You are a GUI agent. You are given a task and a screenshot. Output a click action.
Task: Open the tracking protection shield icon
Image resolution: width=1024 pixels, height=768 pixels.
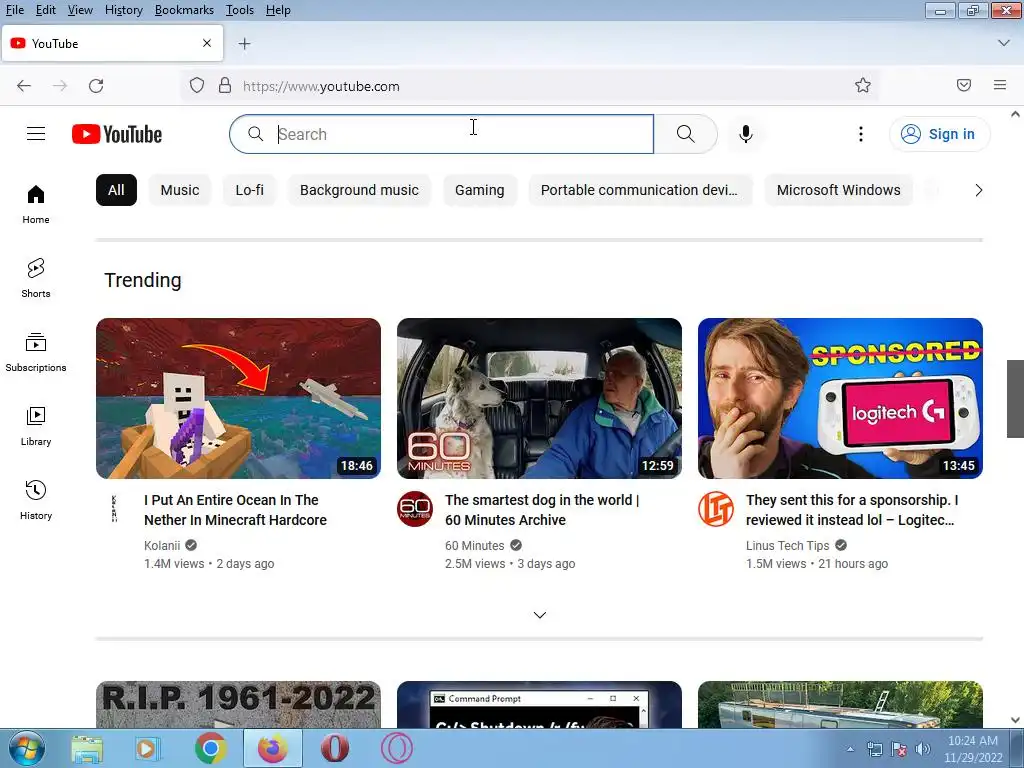pos(197,86)
